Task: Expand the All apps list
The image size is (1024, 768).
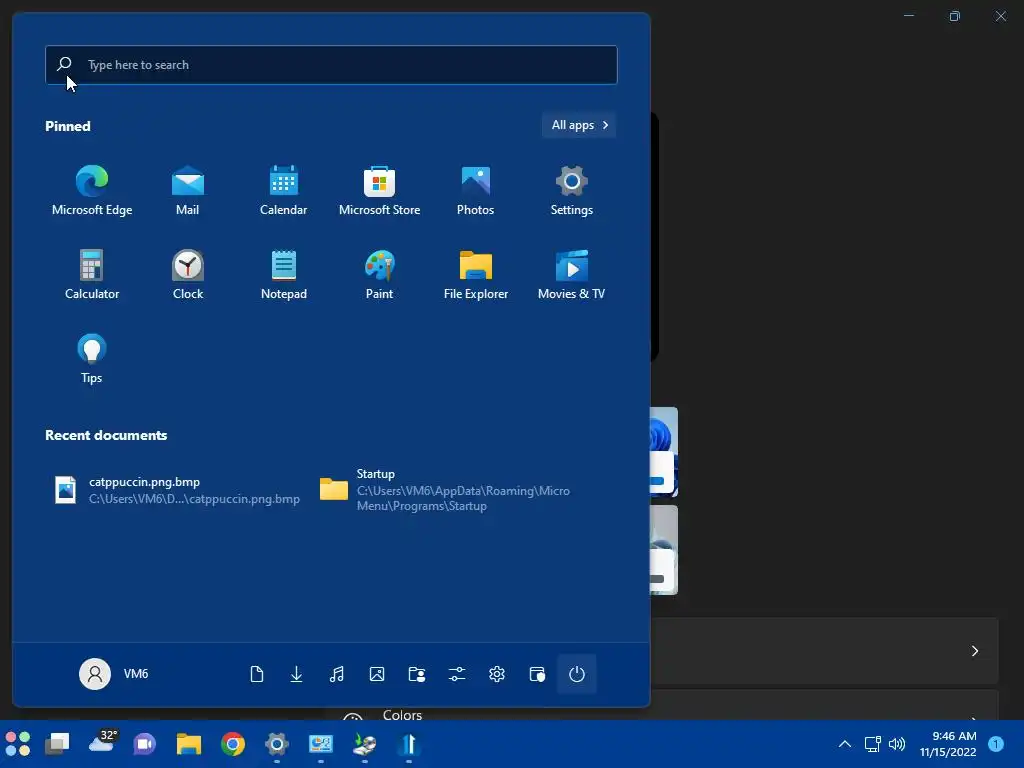Action: 579,125
